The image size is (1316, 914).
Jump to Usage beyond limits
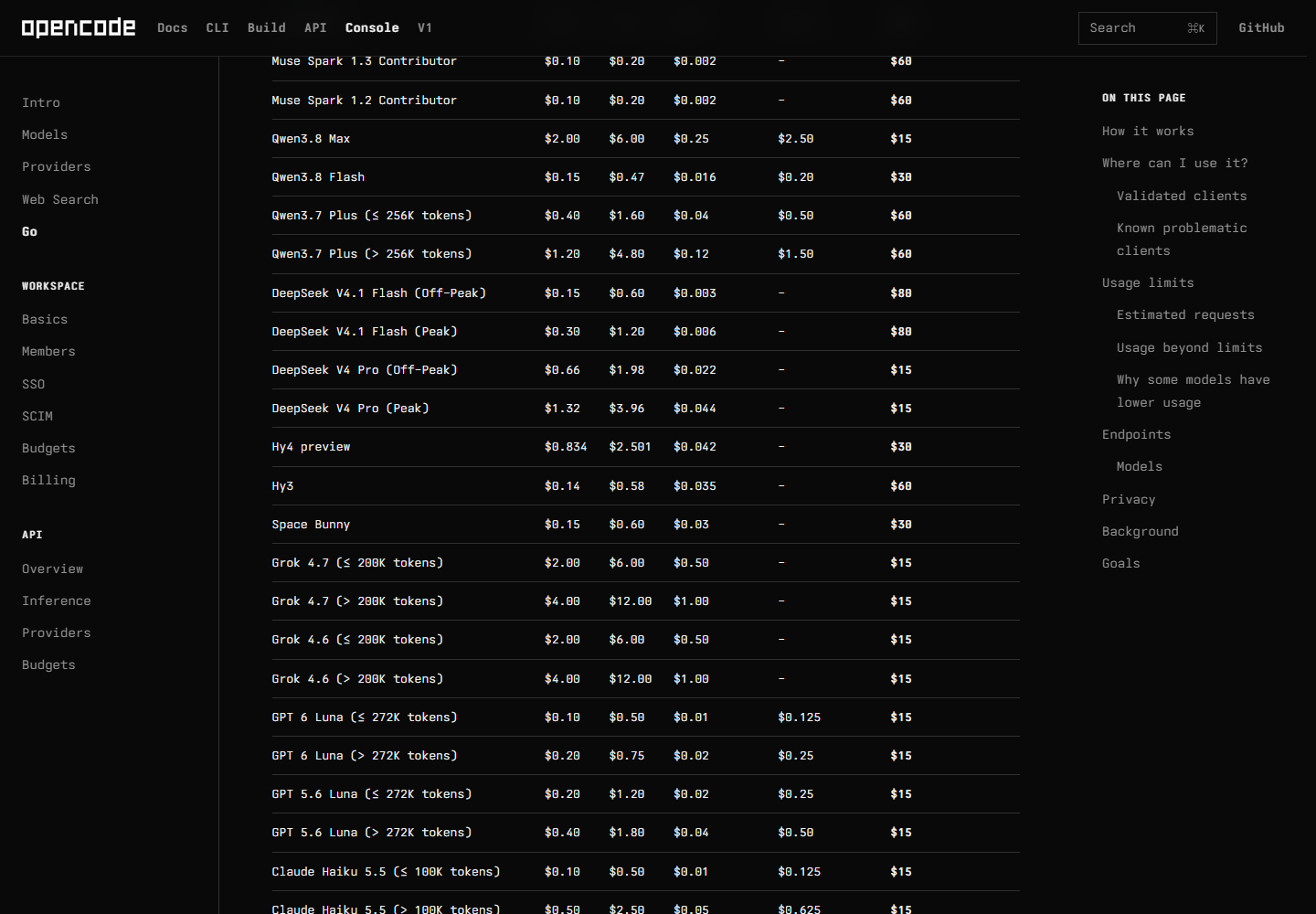1189,347
